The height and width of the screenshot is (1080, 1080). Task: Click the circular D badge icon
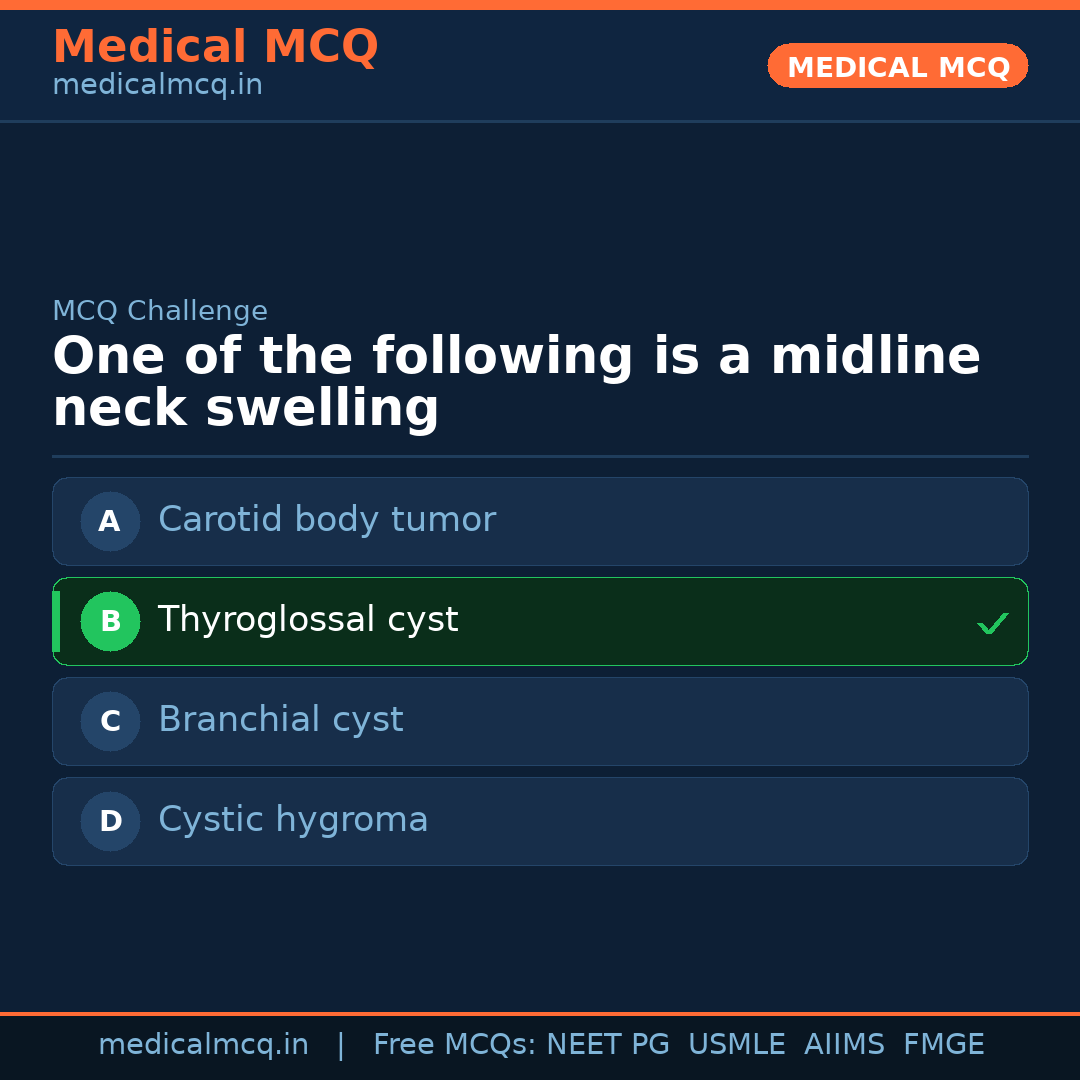(x=110, y=821)
